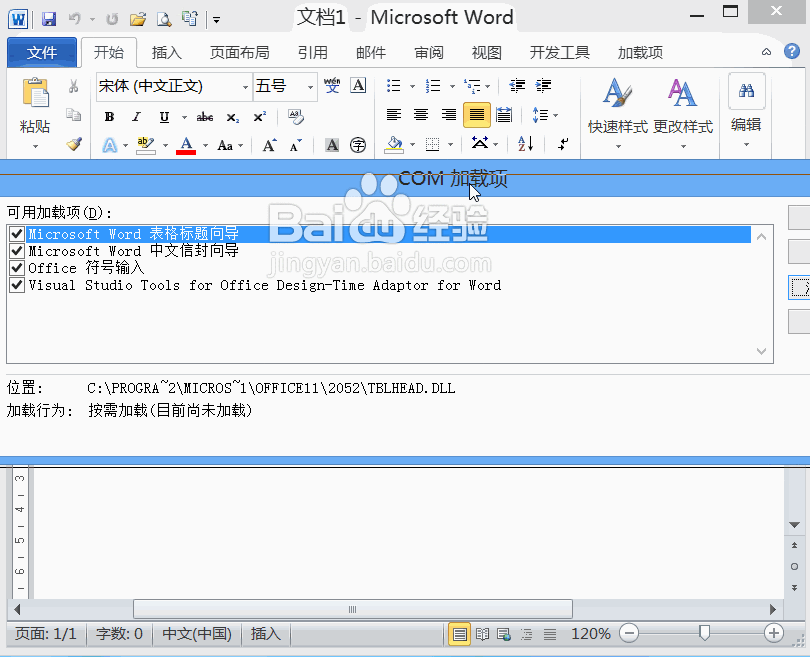This screenshot has height=657, width=810.
Task: Click Clear Formatting eraser icon
Action: 296,117
